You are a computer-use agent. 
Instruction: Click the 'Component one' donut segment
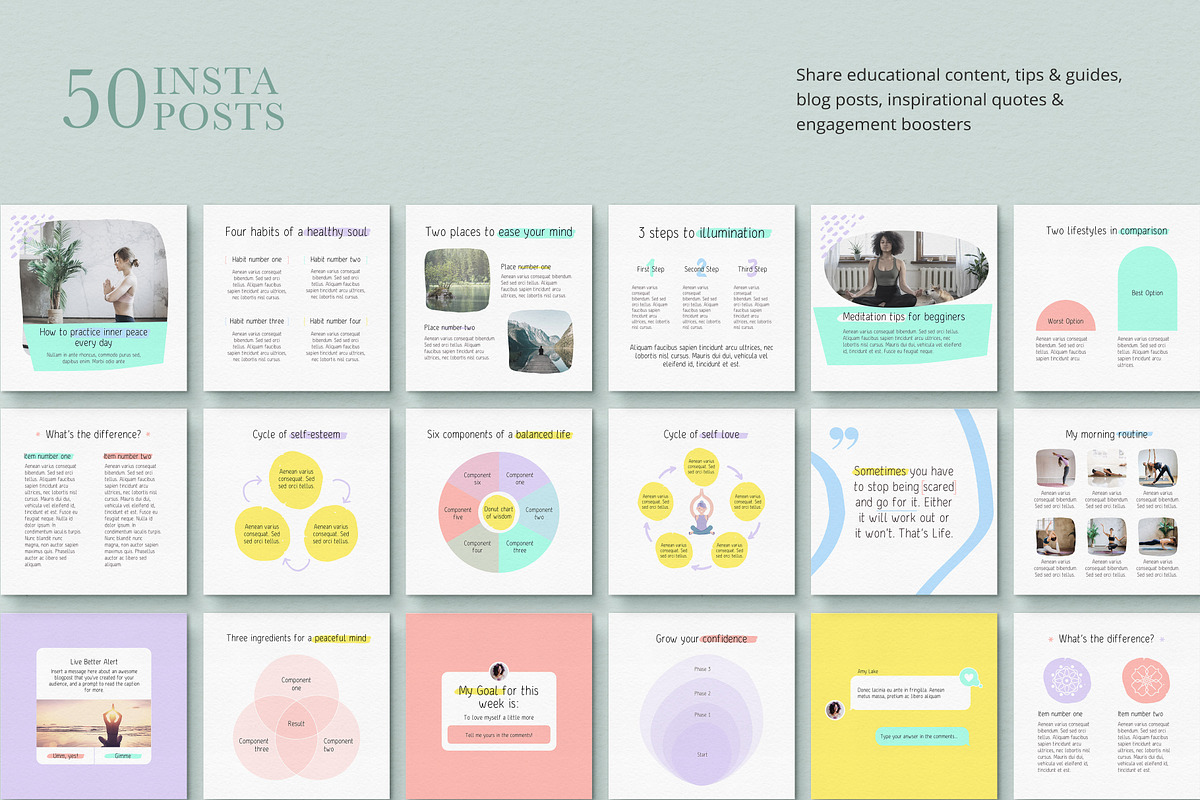click(521, 477)
